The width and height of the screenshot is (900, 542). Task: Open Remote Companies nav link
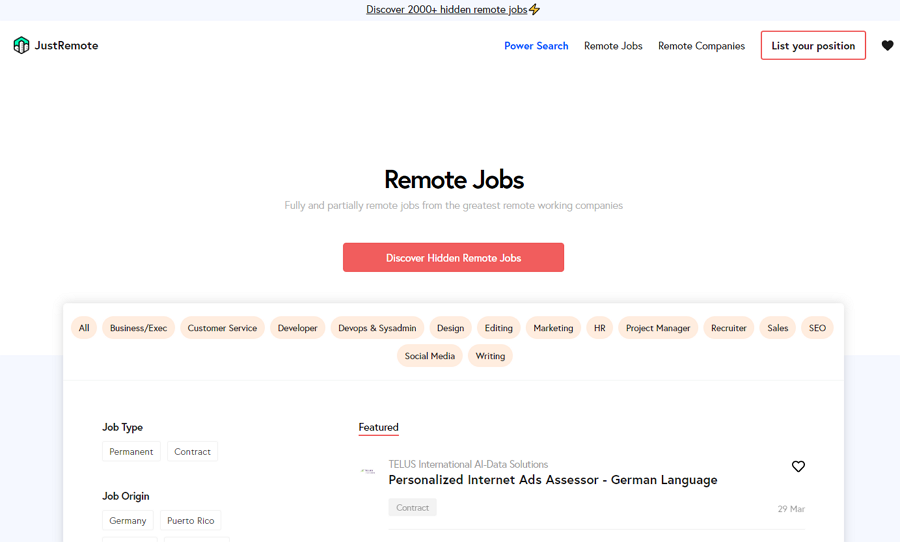[701, 45]
